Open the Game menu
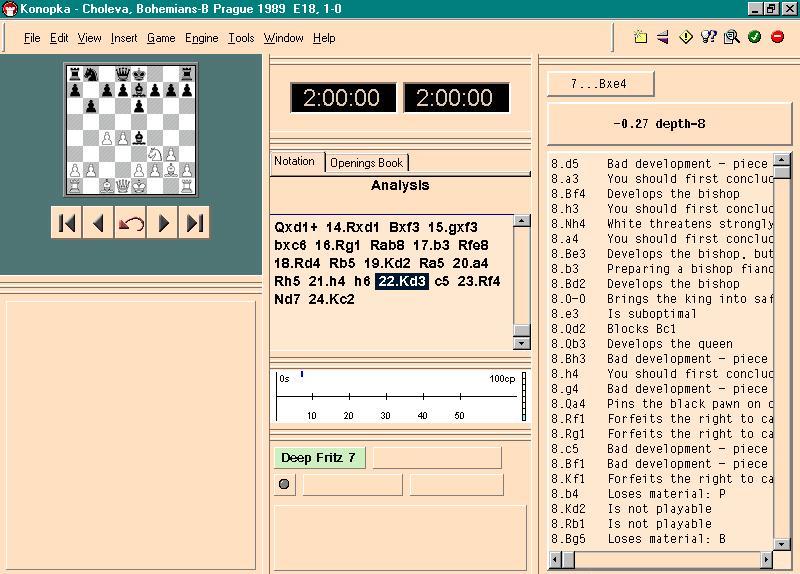 click(x=161, y=38)
